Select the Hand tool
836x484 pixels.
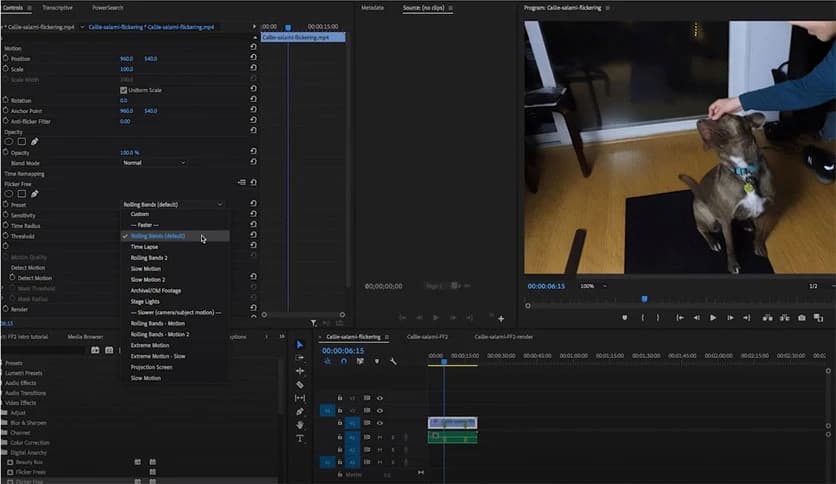tap(300, 424)
